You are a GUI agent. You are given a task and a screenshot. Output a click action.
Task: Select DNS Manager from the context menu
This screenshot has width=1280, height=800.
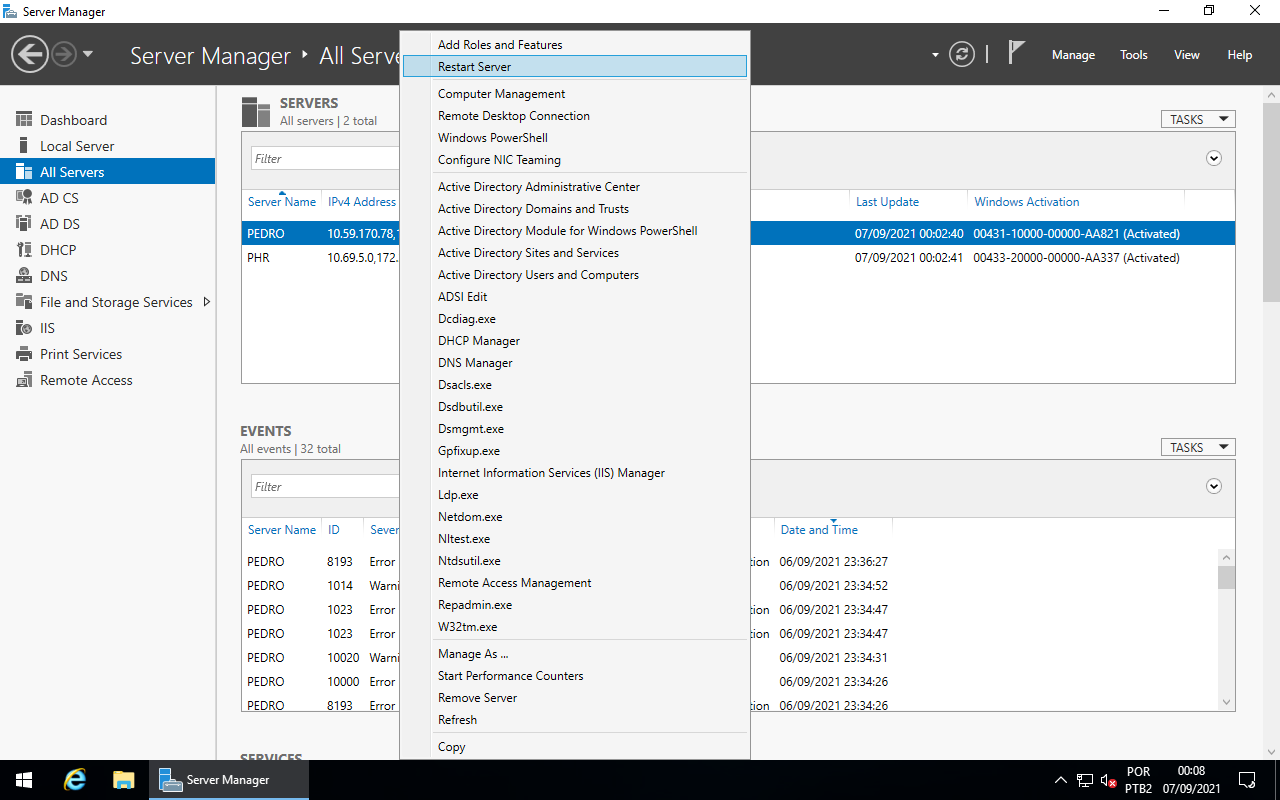[475, 362]
